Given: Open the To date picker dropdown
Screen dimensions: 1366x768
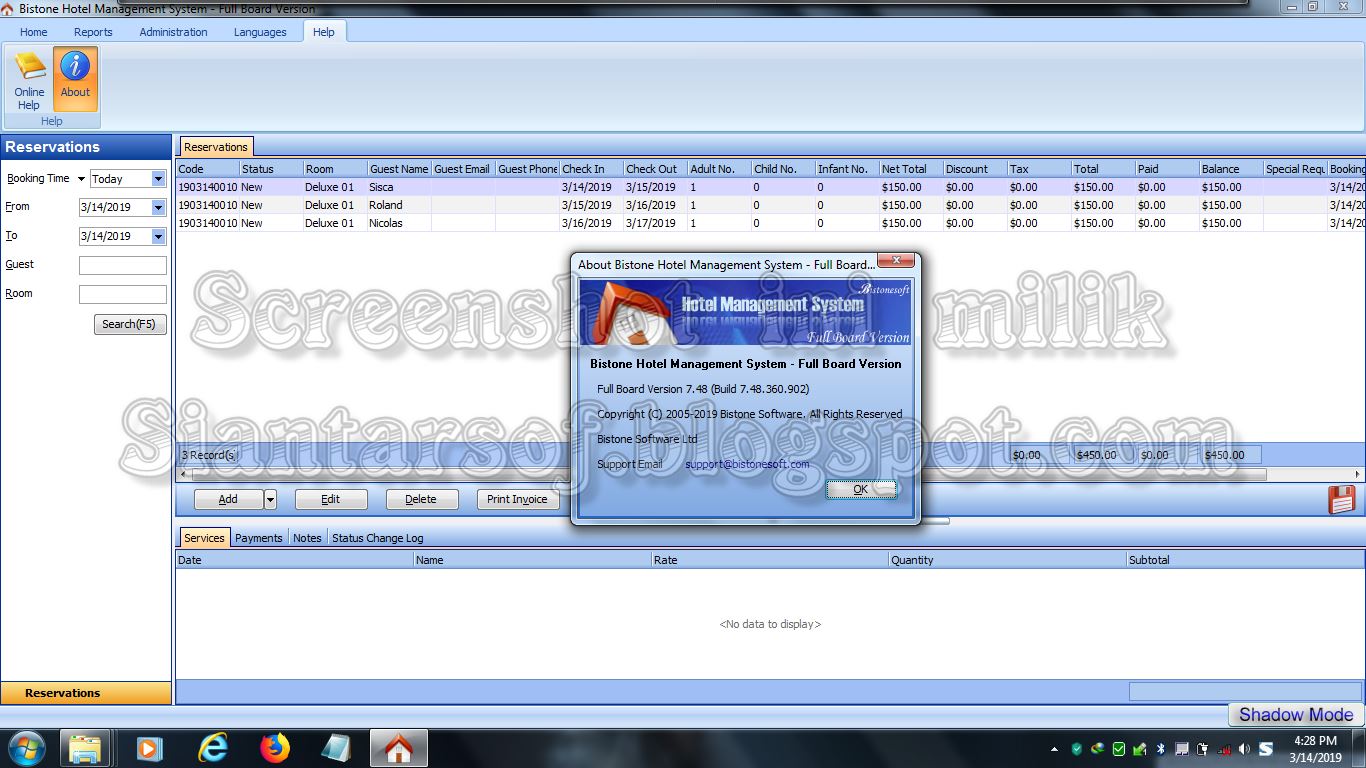Looking at the screenshot, I should pos(158,237).
